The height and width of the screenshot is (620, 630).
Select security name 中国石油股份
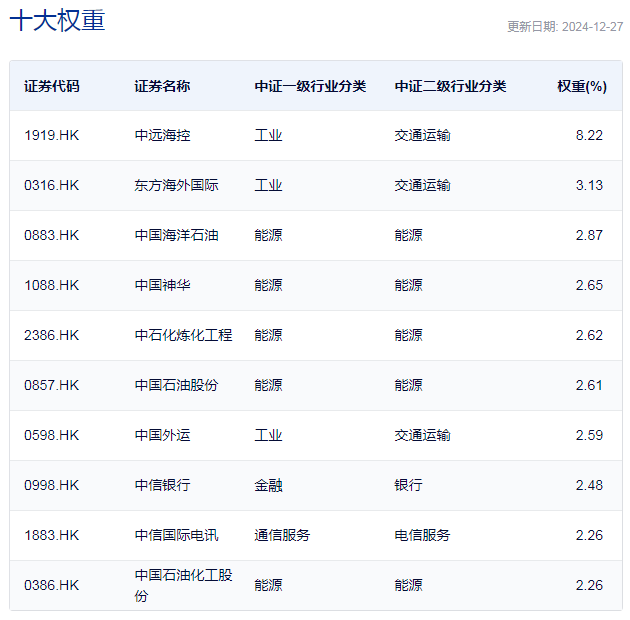pos(176,385)
